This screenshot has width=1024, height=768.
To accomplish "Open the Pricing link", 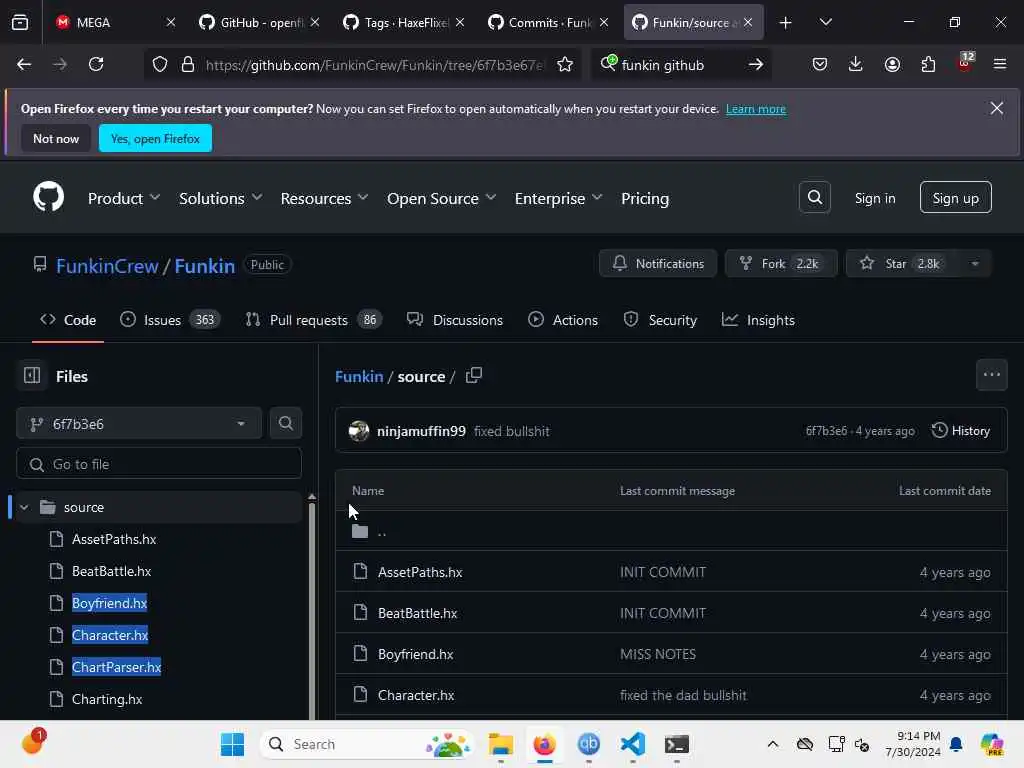I will [x=645, y=198].
